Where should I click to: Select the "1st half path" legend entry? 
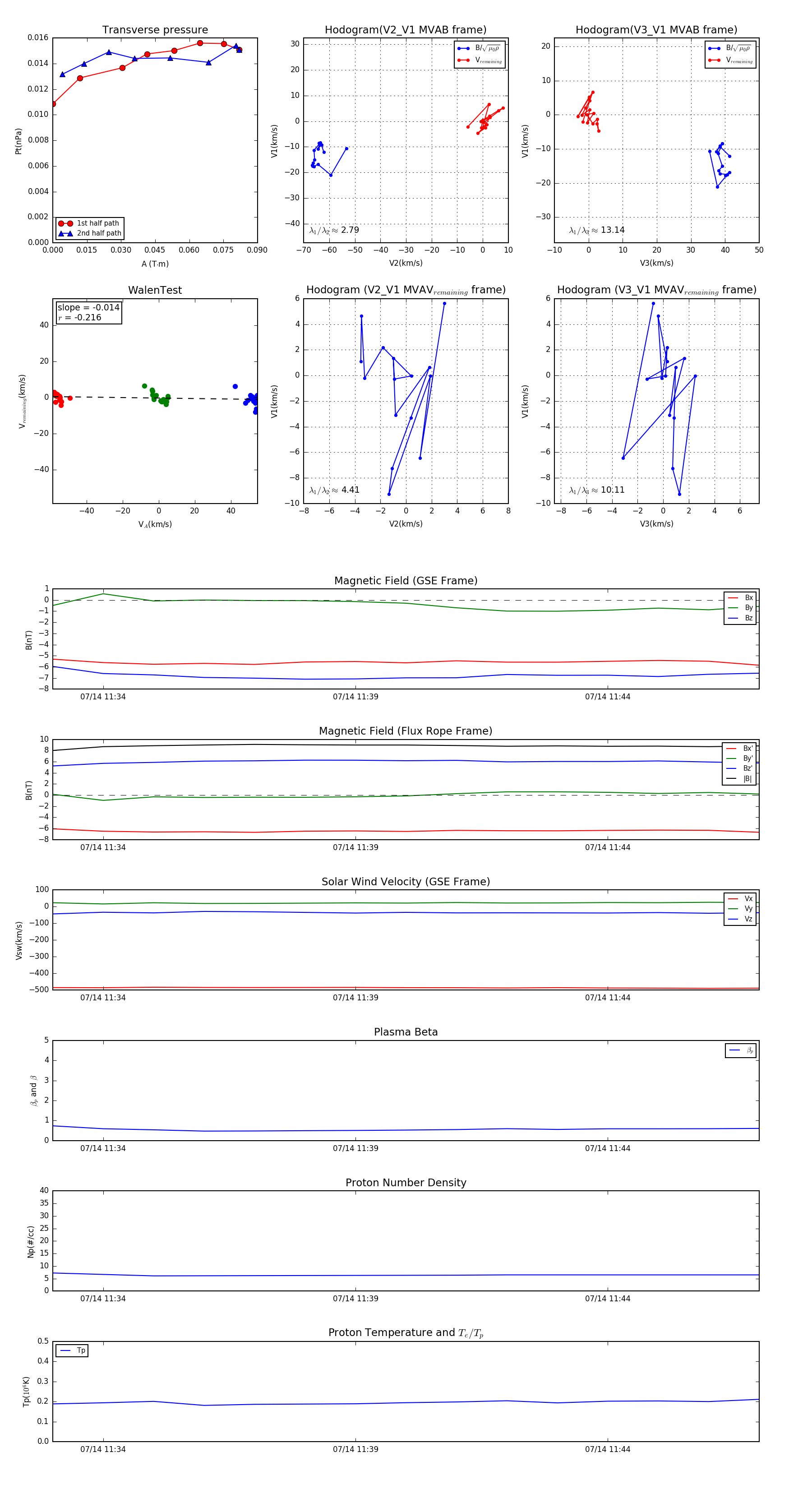tap(90, 223)
